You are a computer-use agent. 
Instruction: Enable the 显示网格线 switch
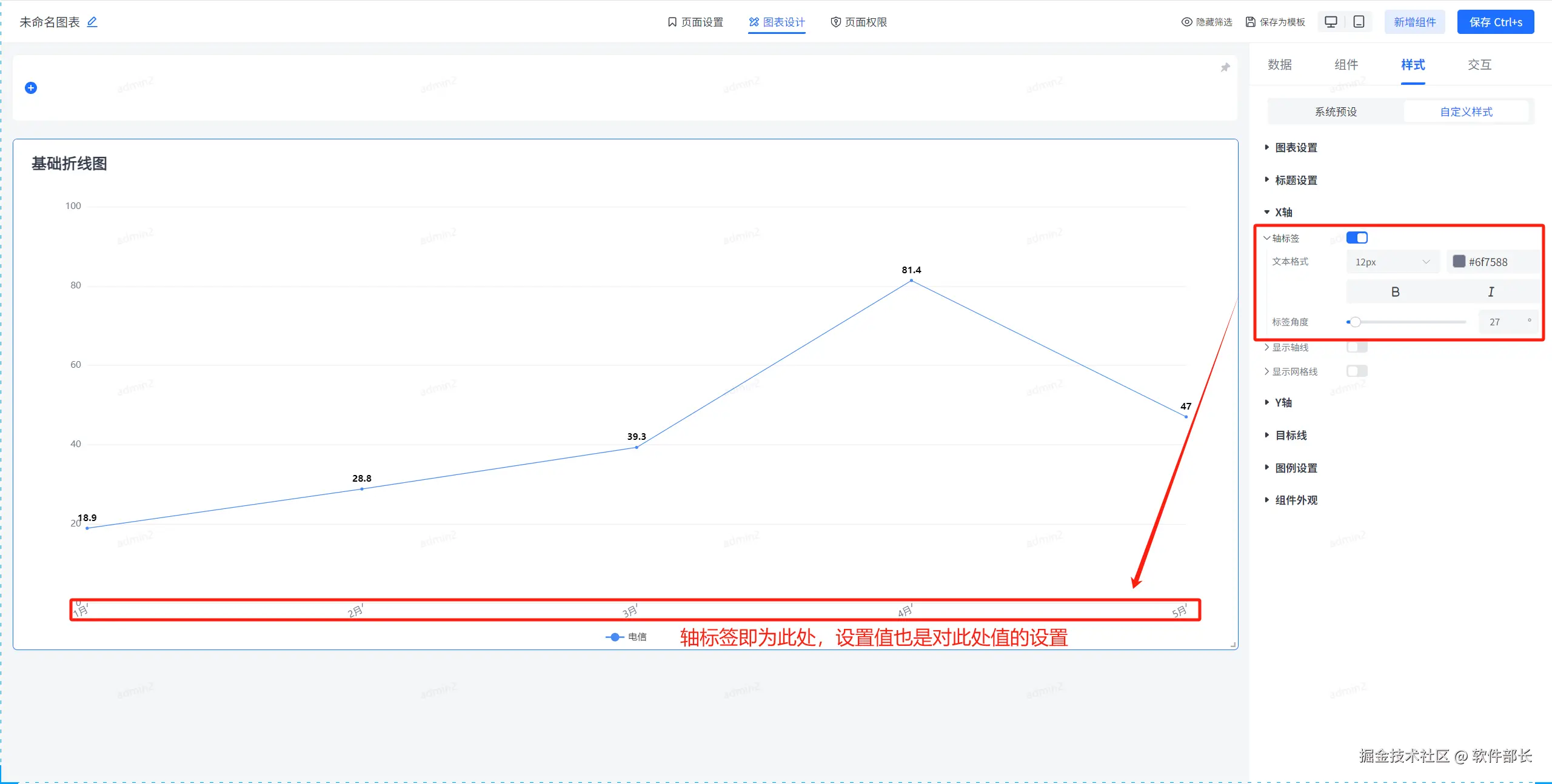1357,371
